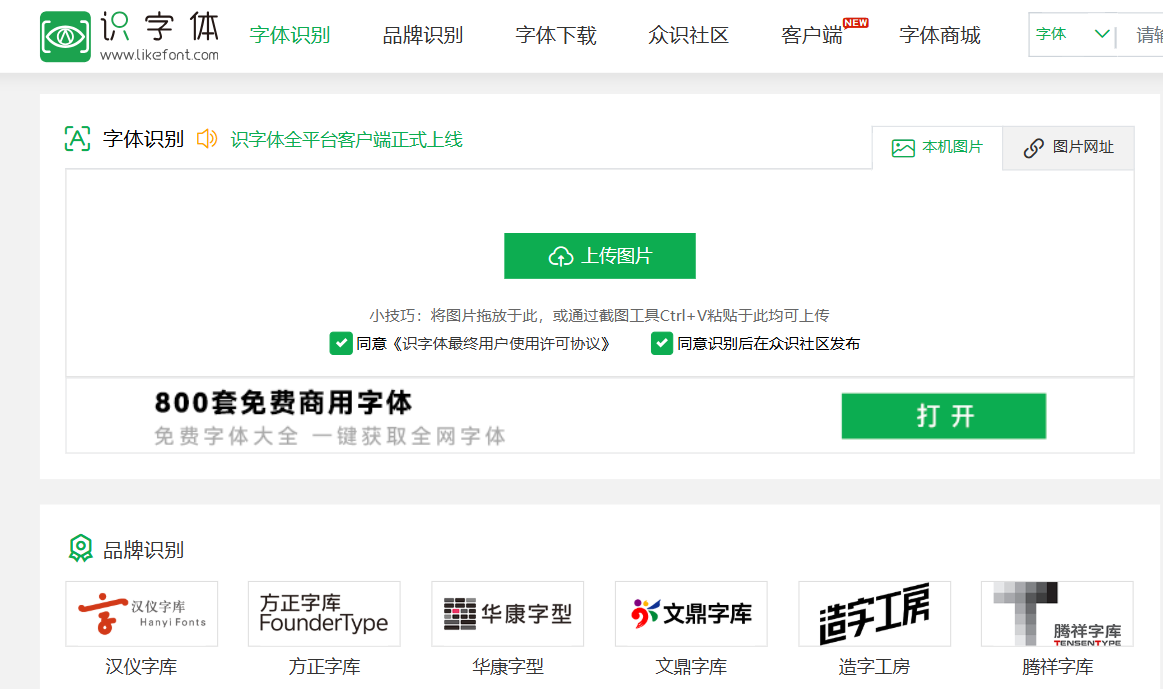Open the 识字体全平台客户端正式上线 announcement link
Viewport: 1163px width, 689px height.
[347, 140]
